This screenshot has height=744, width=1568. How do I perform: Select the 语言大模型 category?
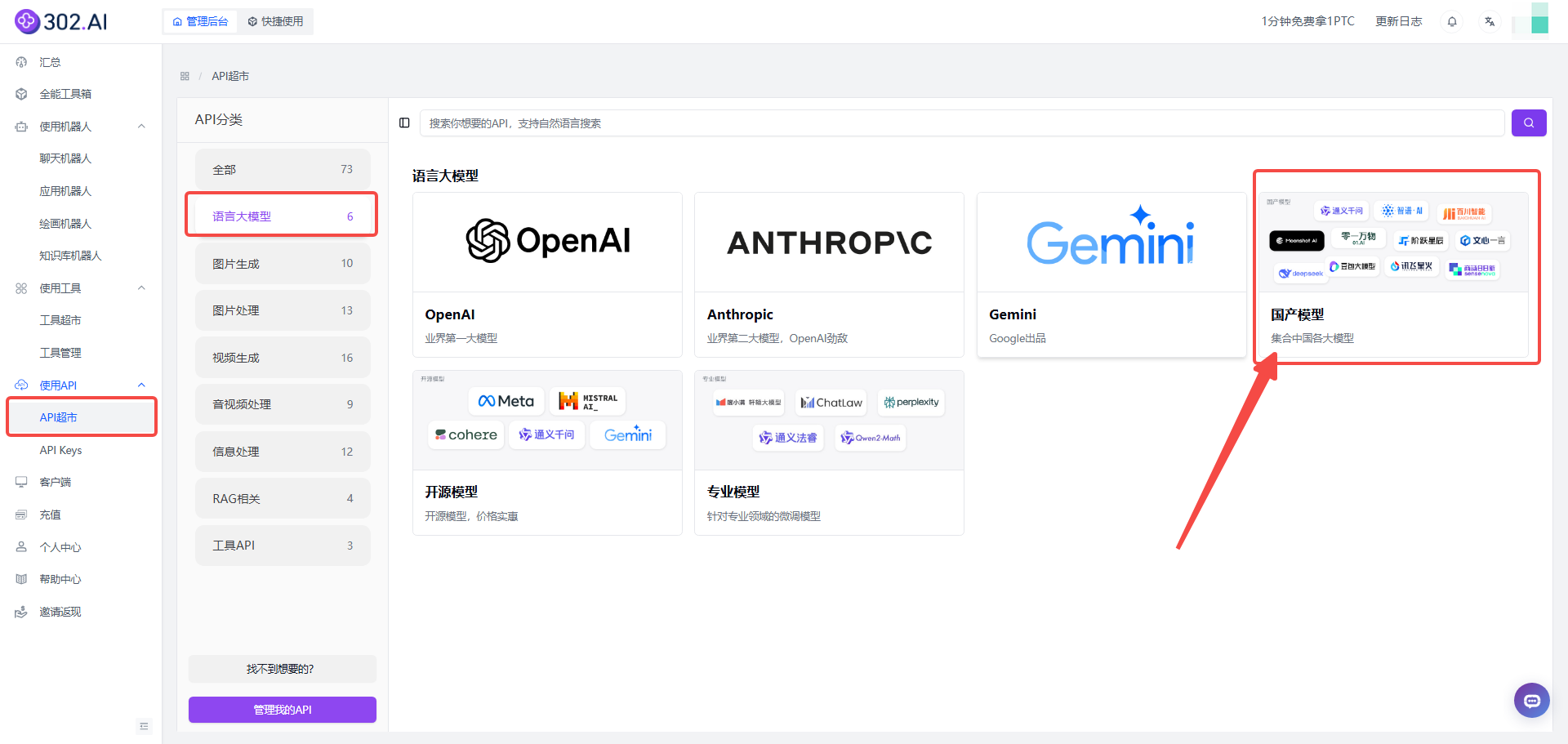point(283,216)
